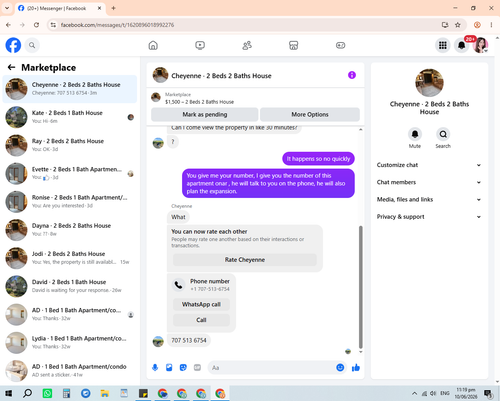Open Evette - 2 Beds 1 Bath Apartment chat

70,173
